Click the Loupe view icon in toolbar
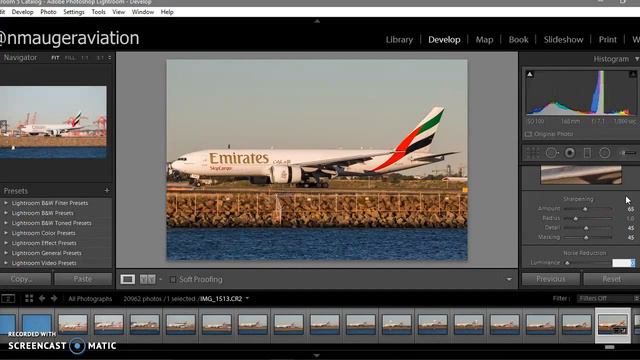The height and width of the screenshot is (360, 640). (128, 279)
